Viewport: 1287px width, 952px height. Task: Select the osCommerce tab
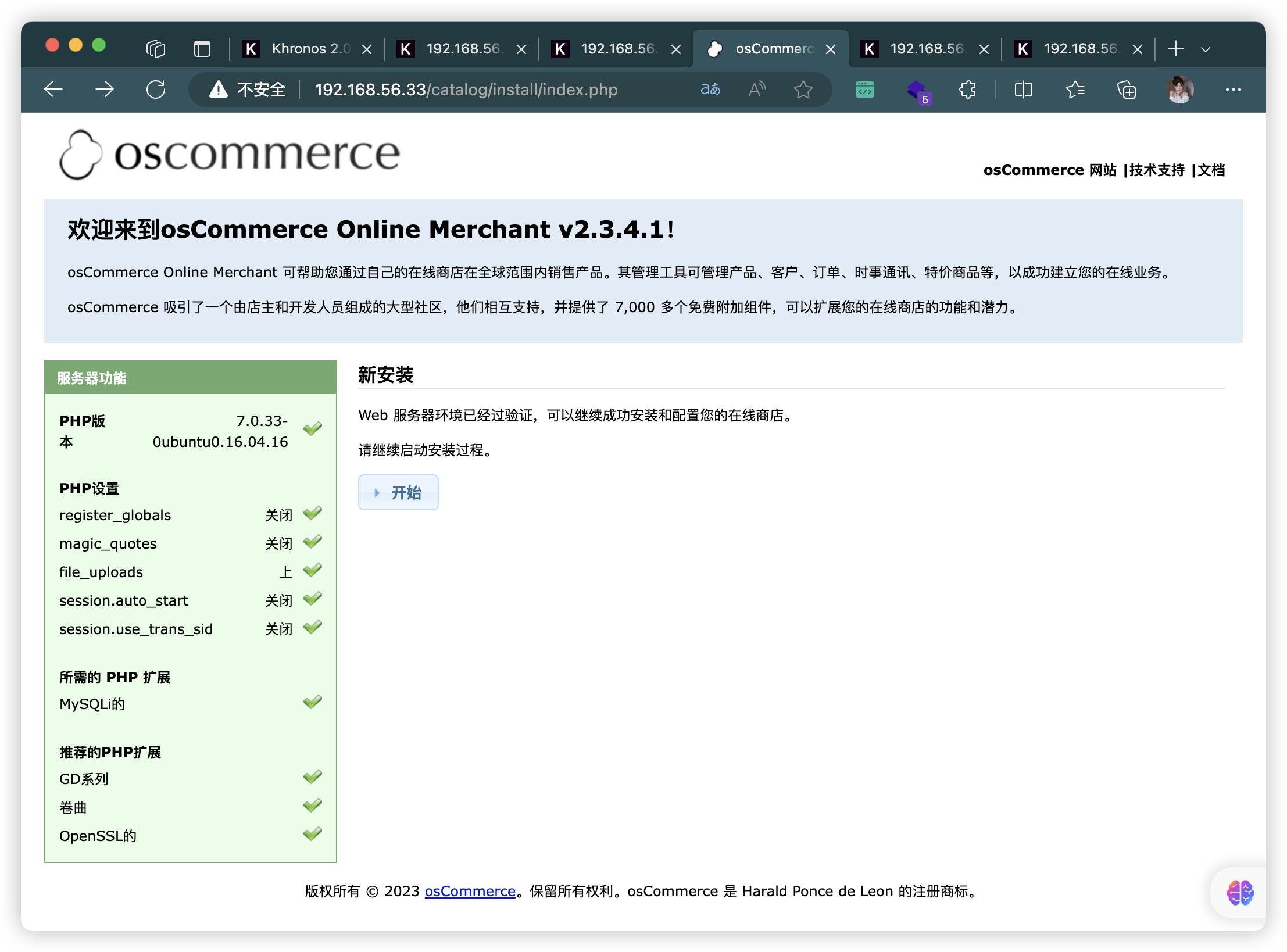pyautogui.click(x=770, y=49)
